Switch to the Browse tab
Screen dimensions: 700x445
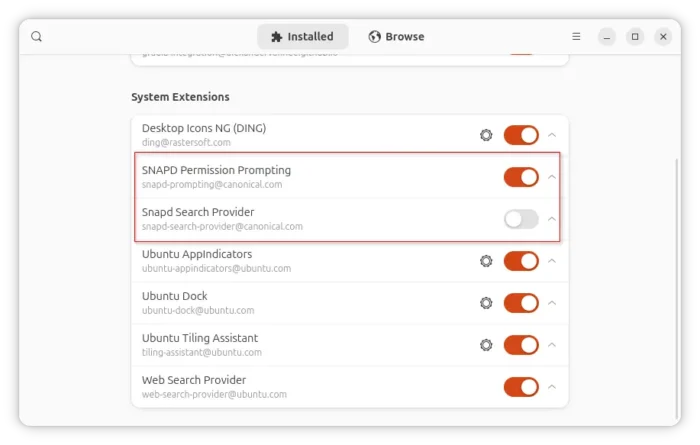(396, 37)
